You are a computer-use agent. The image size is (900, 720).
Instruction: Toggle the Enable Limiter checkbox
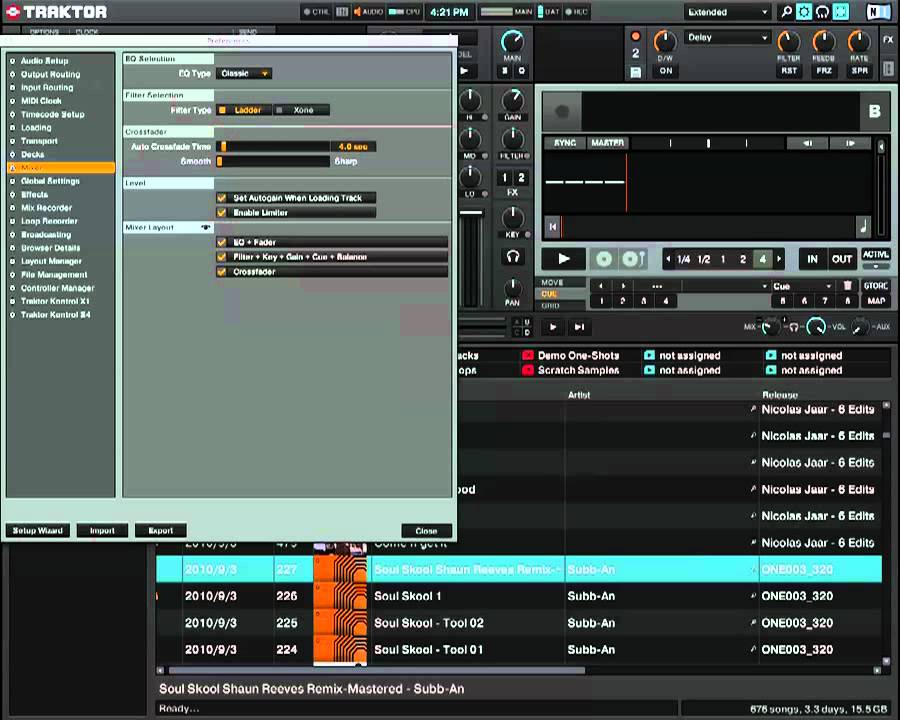222,212
